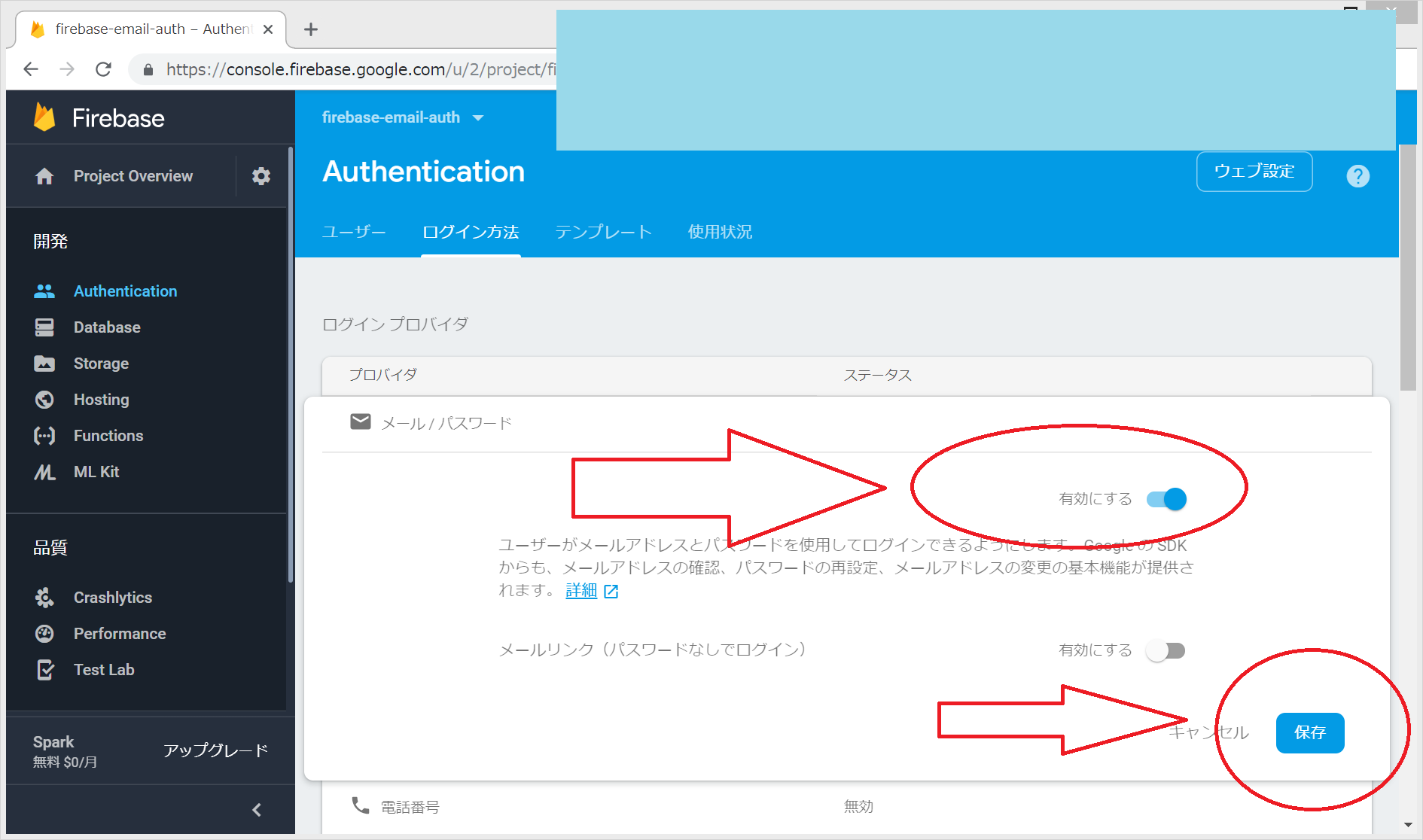
Task: Open Functions via its brackets icon
Action: click(x=44, y=436)
